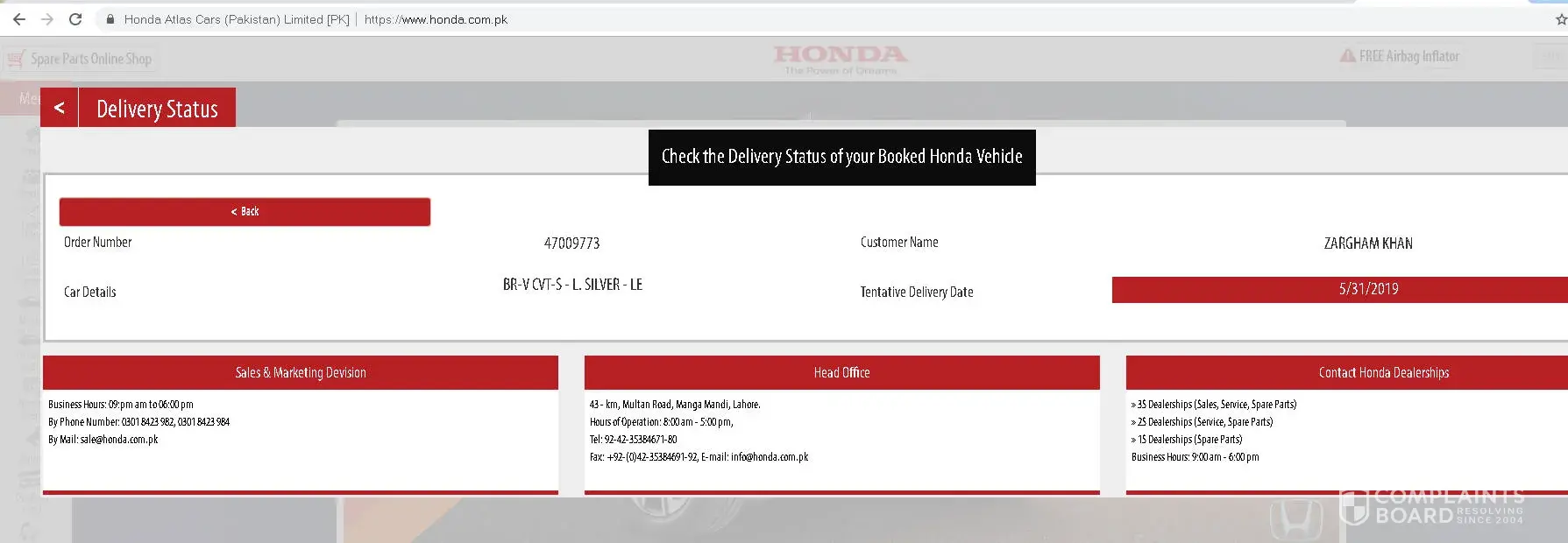1568x543 pixels.
Task: Open the Spare Parts Online Shop link
Action: pyautogui.click(x=91, y=59)
